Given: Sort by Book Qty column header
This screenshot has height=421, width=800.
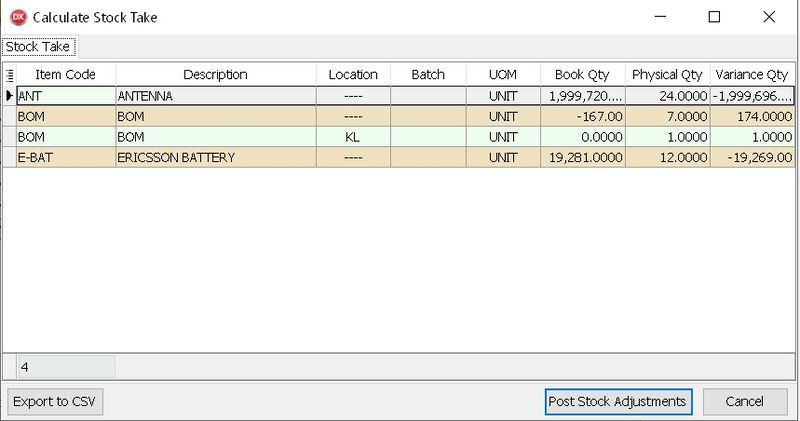Looking at the screenshot, I should point(583,75).
